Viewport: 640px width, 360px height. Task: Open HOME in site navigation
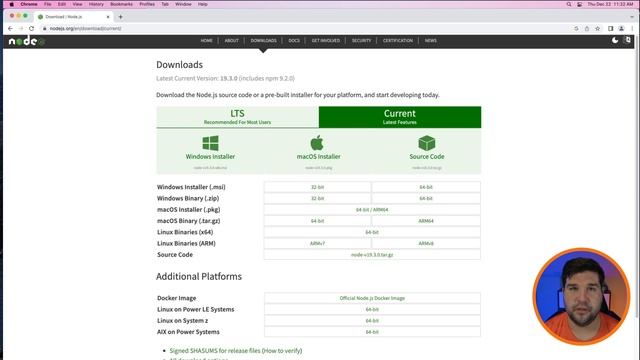click(207, 40)
